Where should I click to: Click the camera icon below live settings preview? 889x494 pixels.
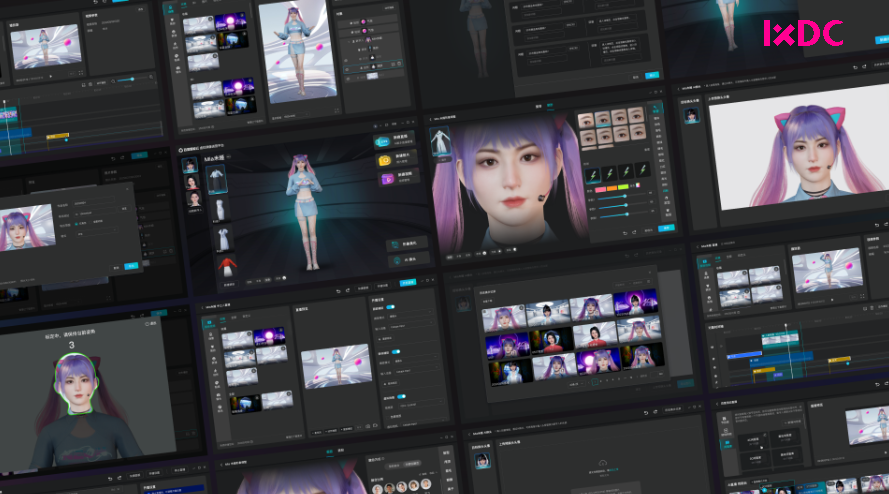[368, 426]
